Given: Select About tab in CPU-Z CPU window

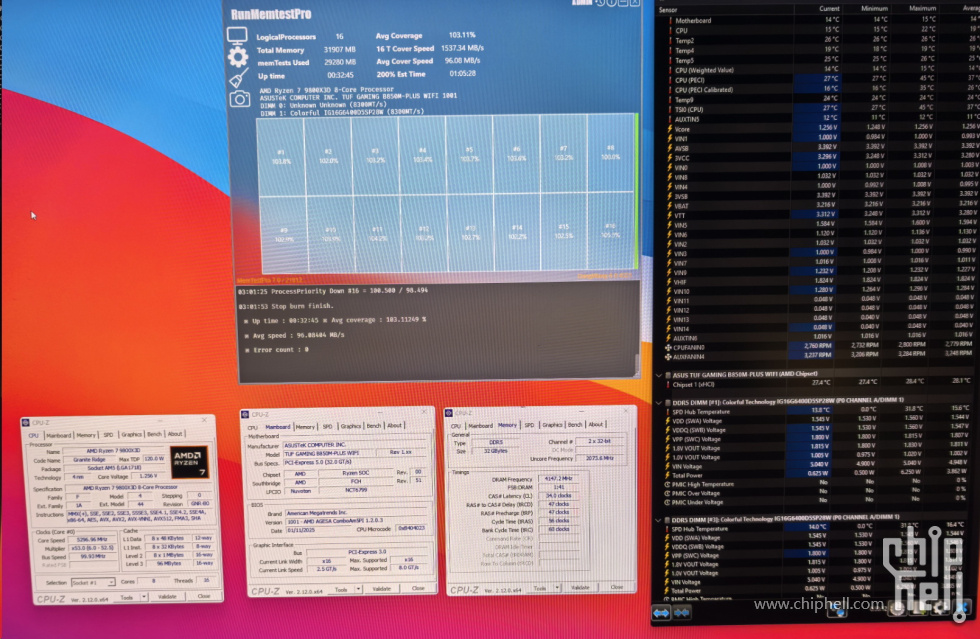Looking at the screenshot, I should point(175,433).
